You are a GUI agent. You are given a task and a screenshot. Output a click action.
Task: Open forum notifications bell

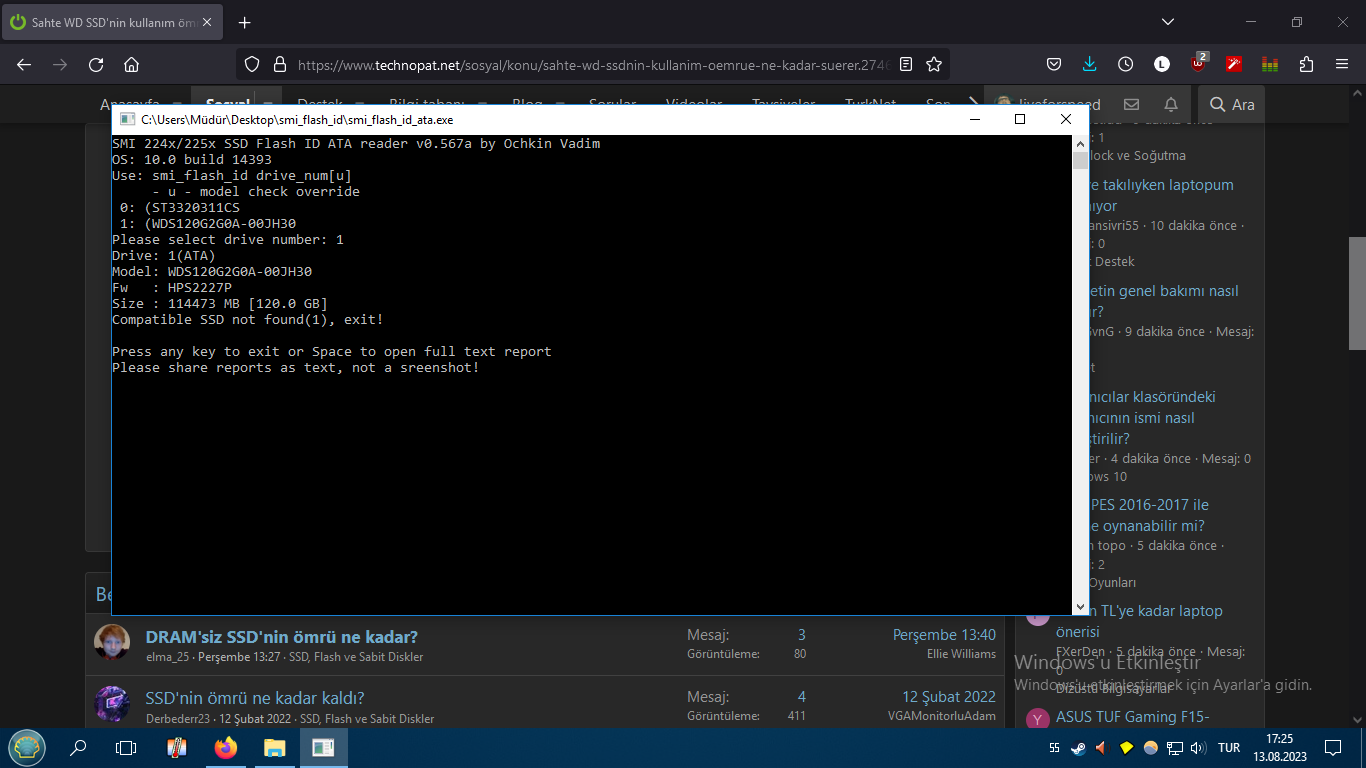[1171, 104]
